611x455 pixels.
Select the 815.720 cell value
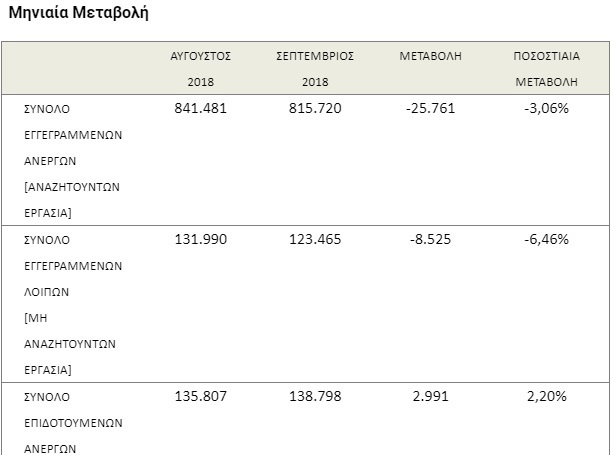[315, 108]
